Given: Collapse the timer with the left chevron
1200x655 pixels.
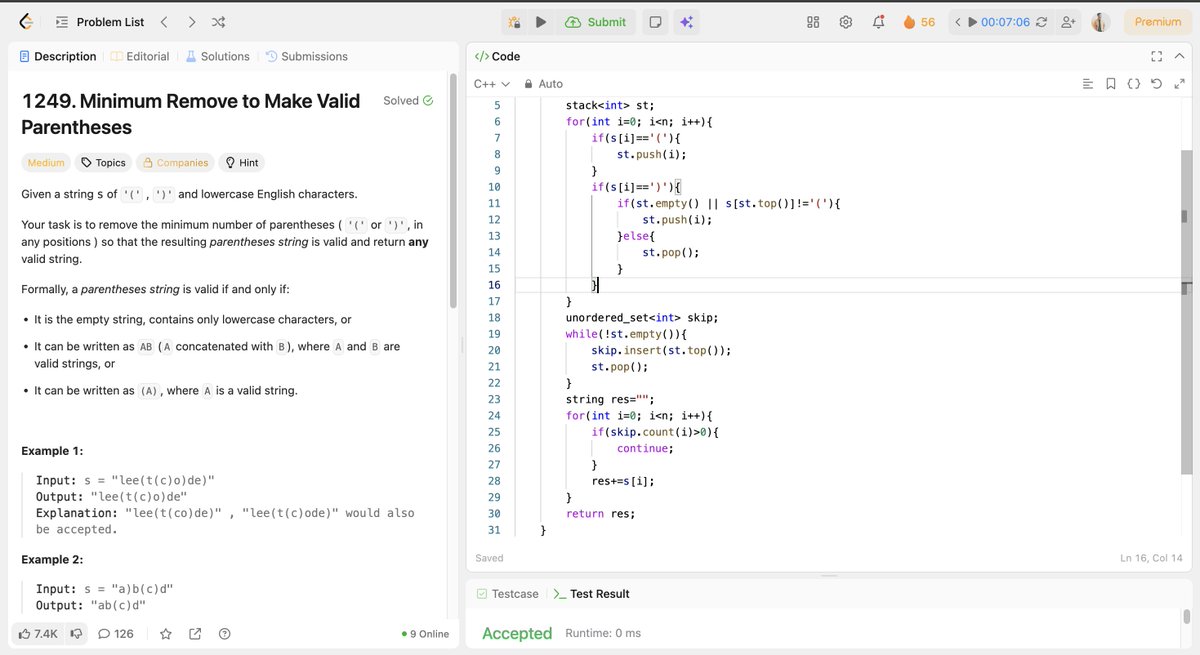Looking at the screenshot, I should click(958, 22).
